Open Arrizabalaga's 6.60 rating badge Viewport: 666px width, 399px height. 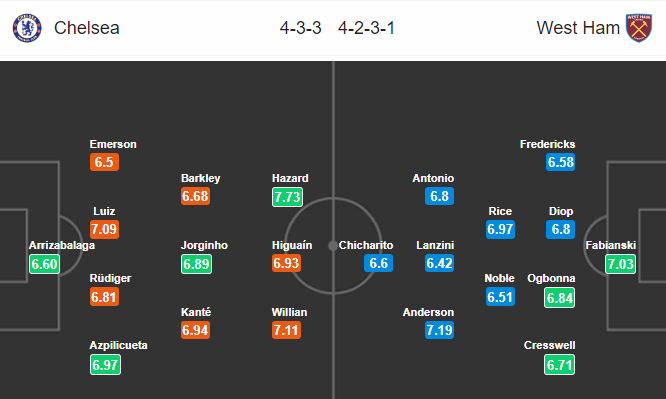click(x=44, y=264)
